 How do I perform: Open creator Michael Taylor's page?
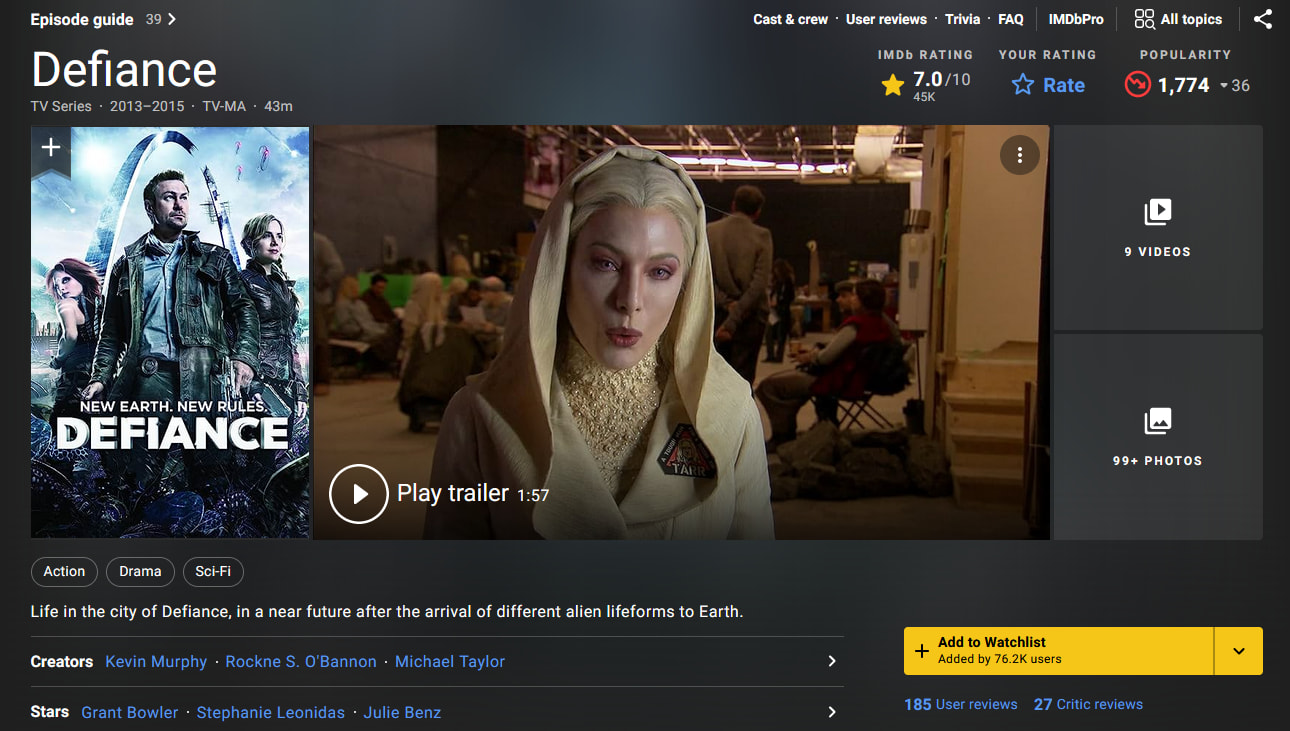tap(450, 661)
